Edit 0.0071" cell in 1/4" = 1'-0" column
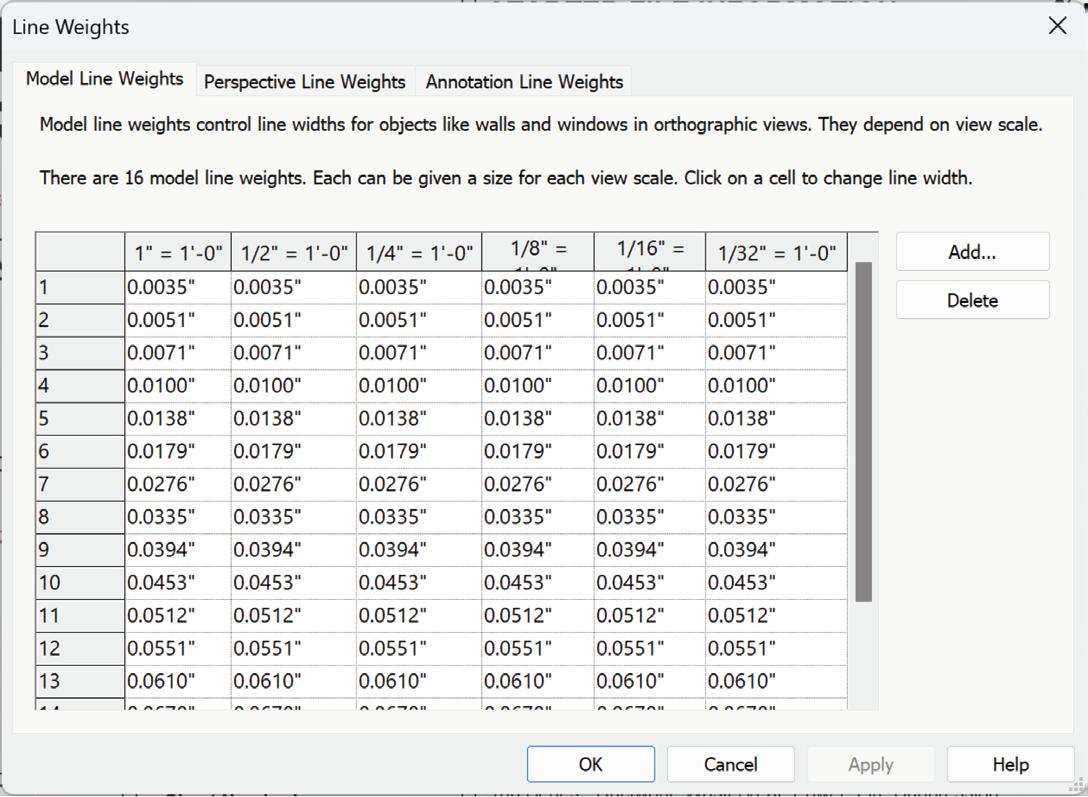The image size is (1088, 797). tap(419, 353)
